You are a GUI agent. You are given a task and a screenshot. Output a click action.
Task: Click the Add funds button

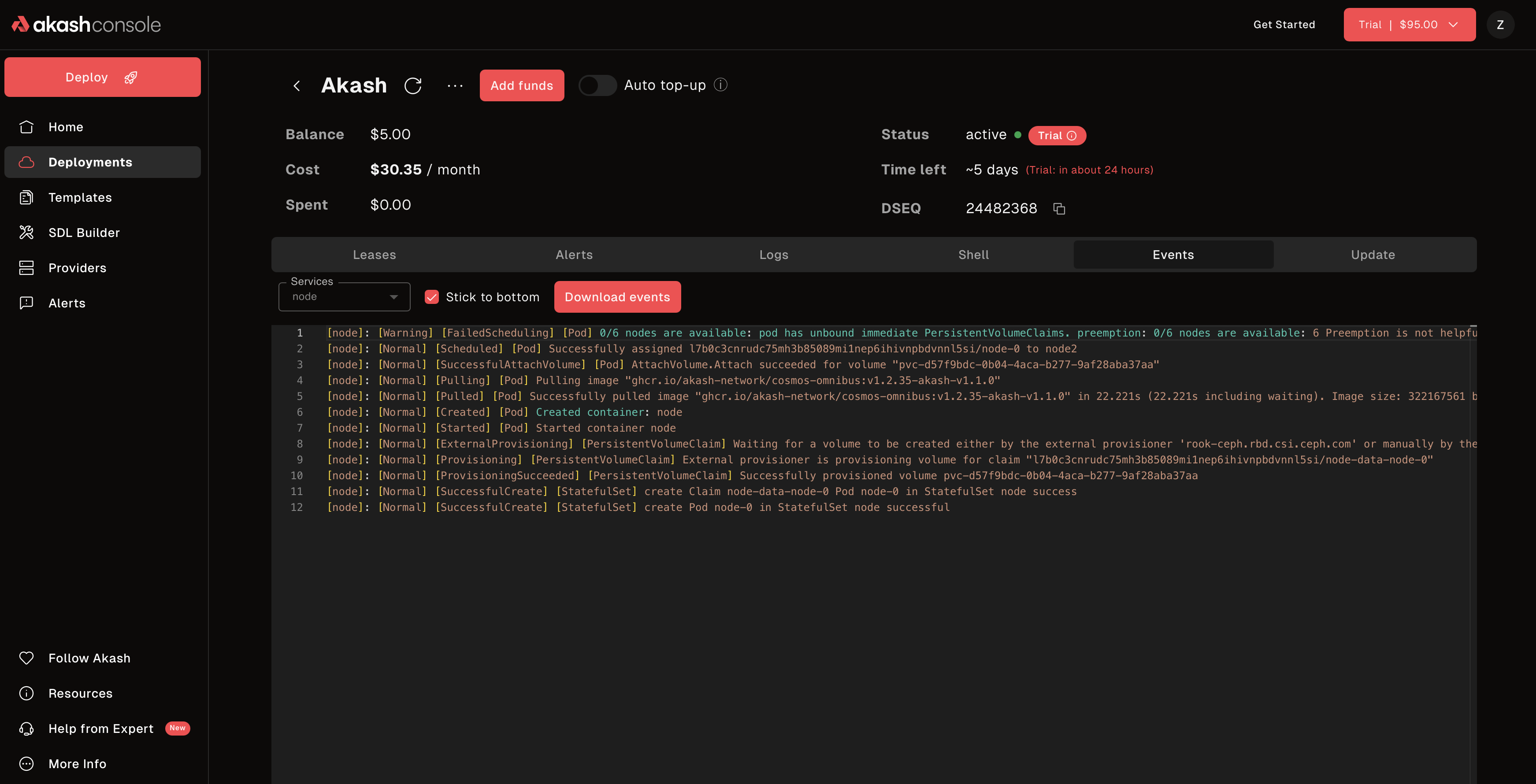(521, 86)
